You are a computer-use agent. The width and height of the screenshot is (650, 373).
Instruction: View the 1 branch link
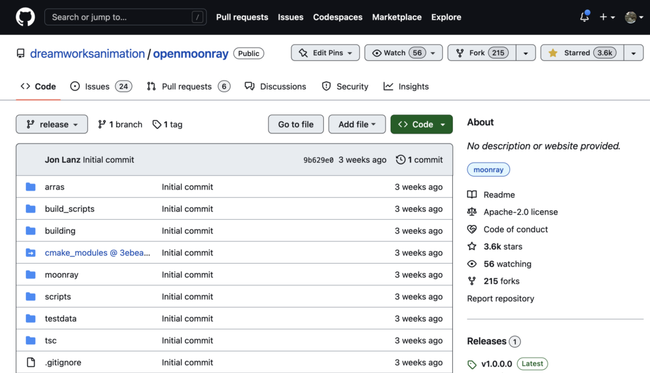[120, 124]
